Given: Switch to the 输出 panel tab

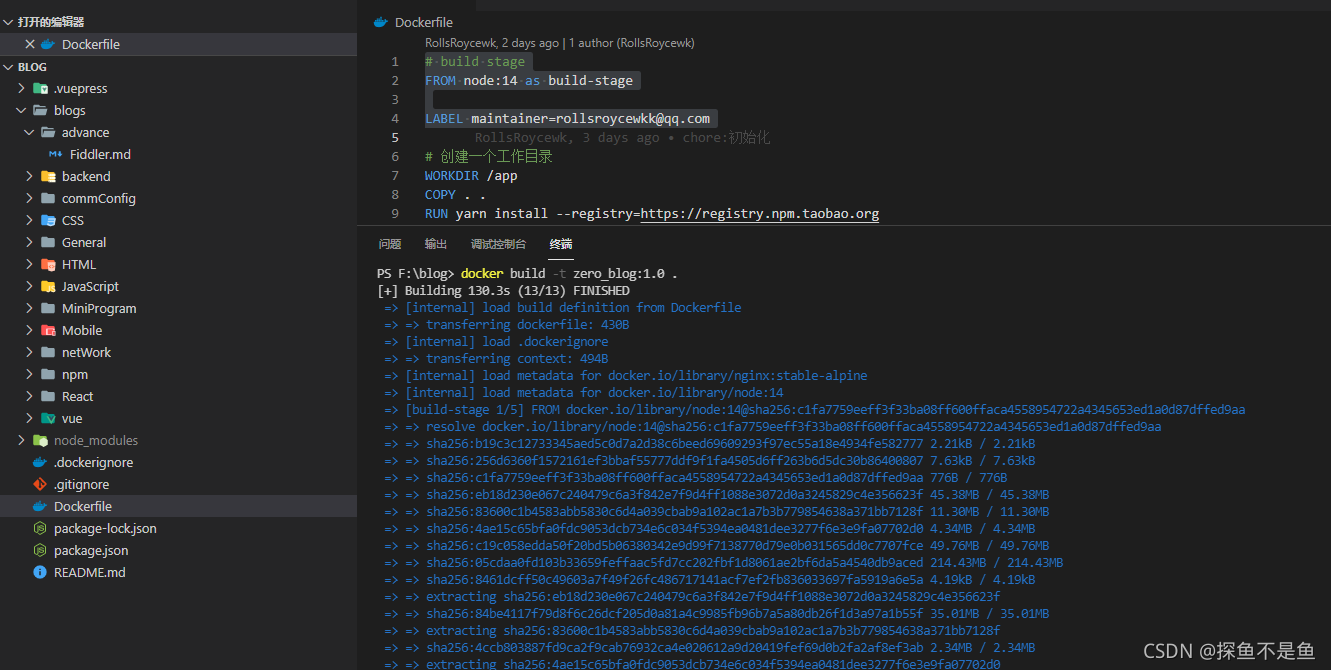Looking at the screenshot, I should (436, 244).
